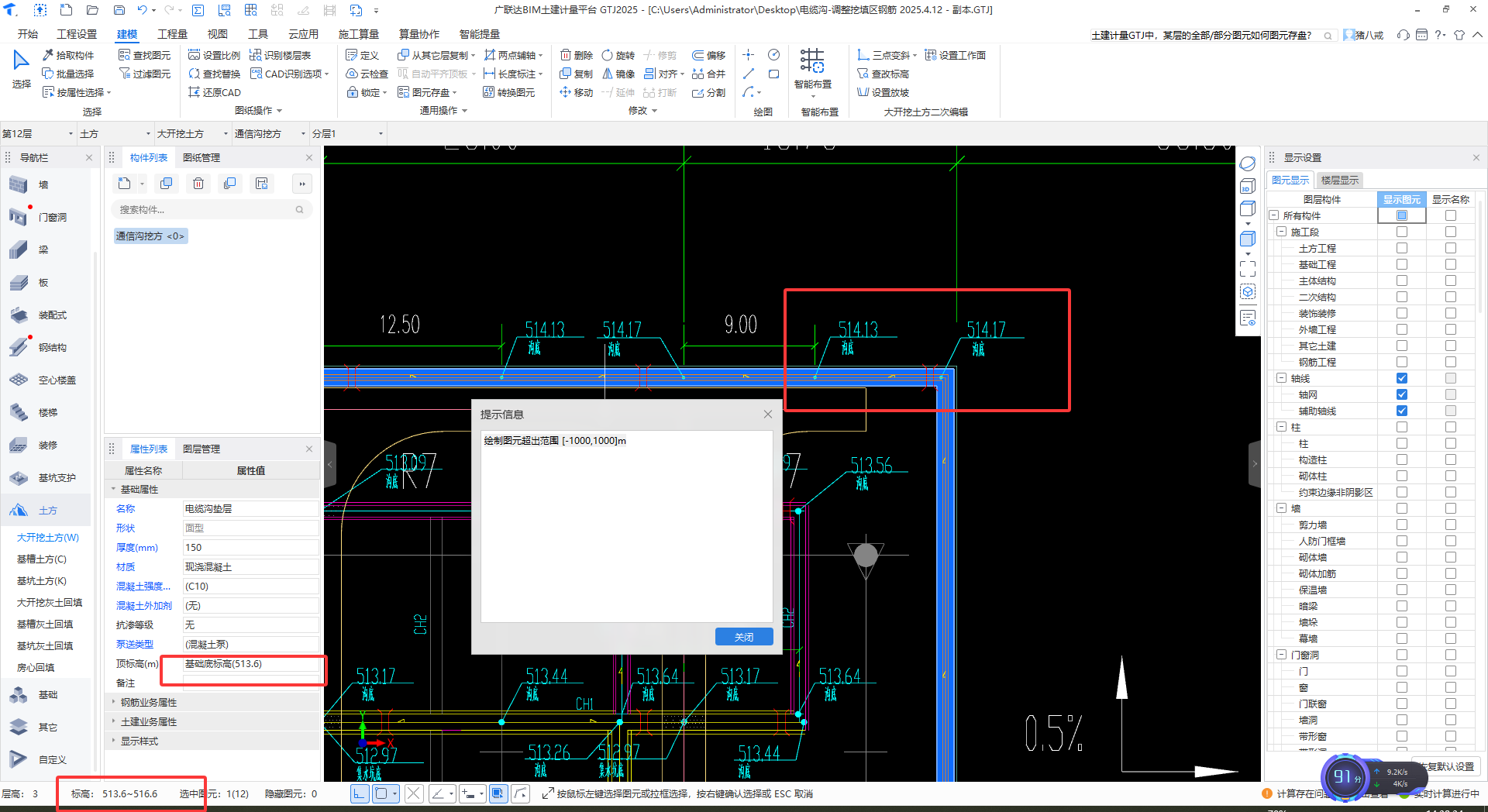Toggle 轴网 显示图元 checkbox
The image size is (1488, 812).
[1401, 394]
